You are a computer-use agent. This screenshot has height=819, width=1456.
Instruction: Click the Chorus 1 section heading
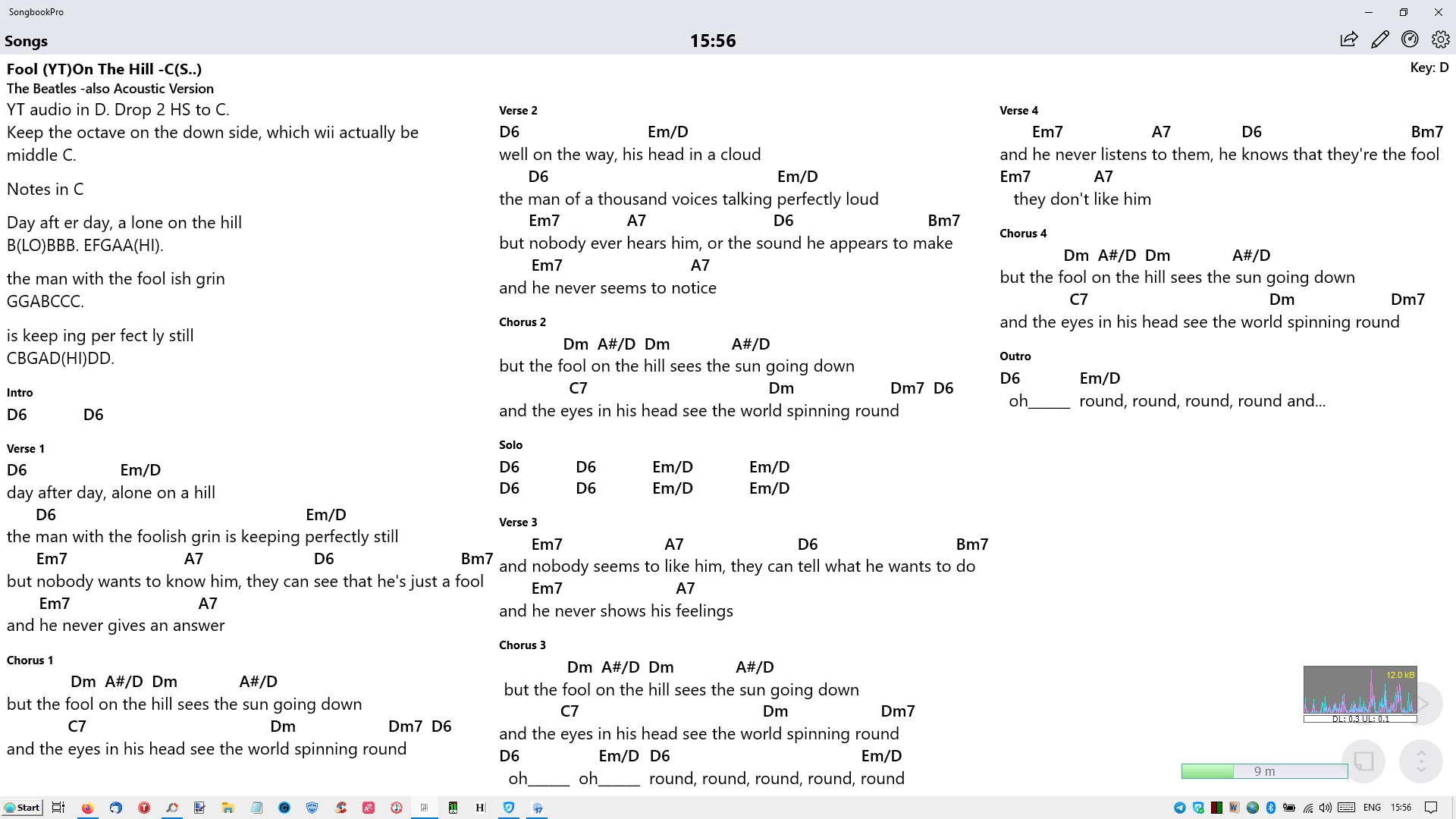click(30, 660)
